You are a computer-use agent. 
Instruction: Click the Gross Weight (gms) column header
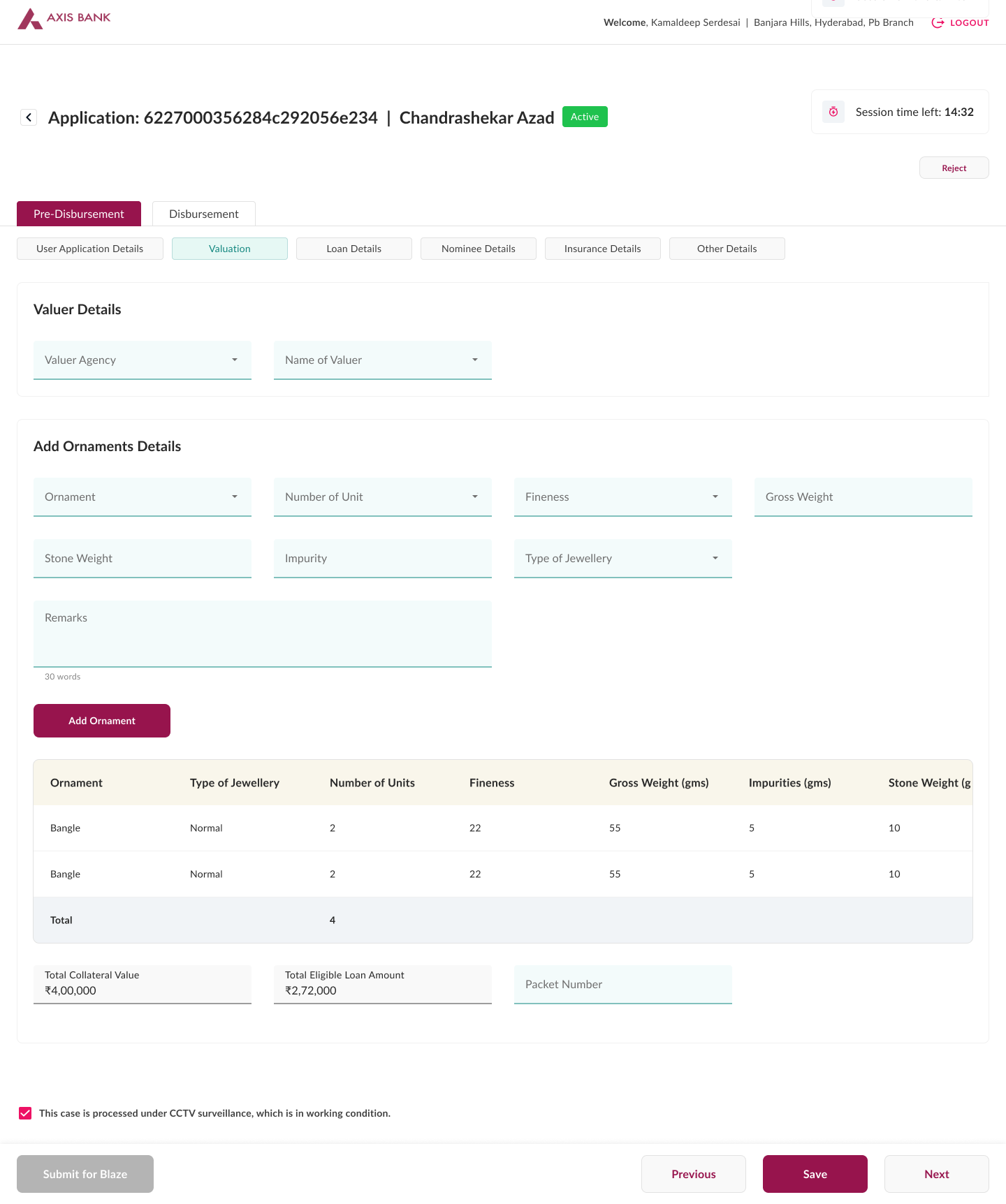click(659, 783)
